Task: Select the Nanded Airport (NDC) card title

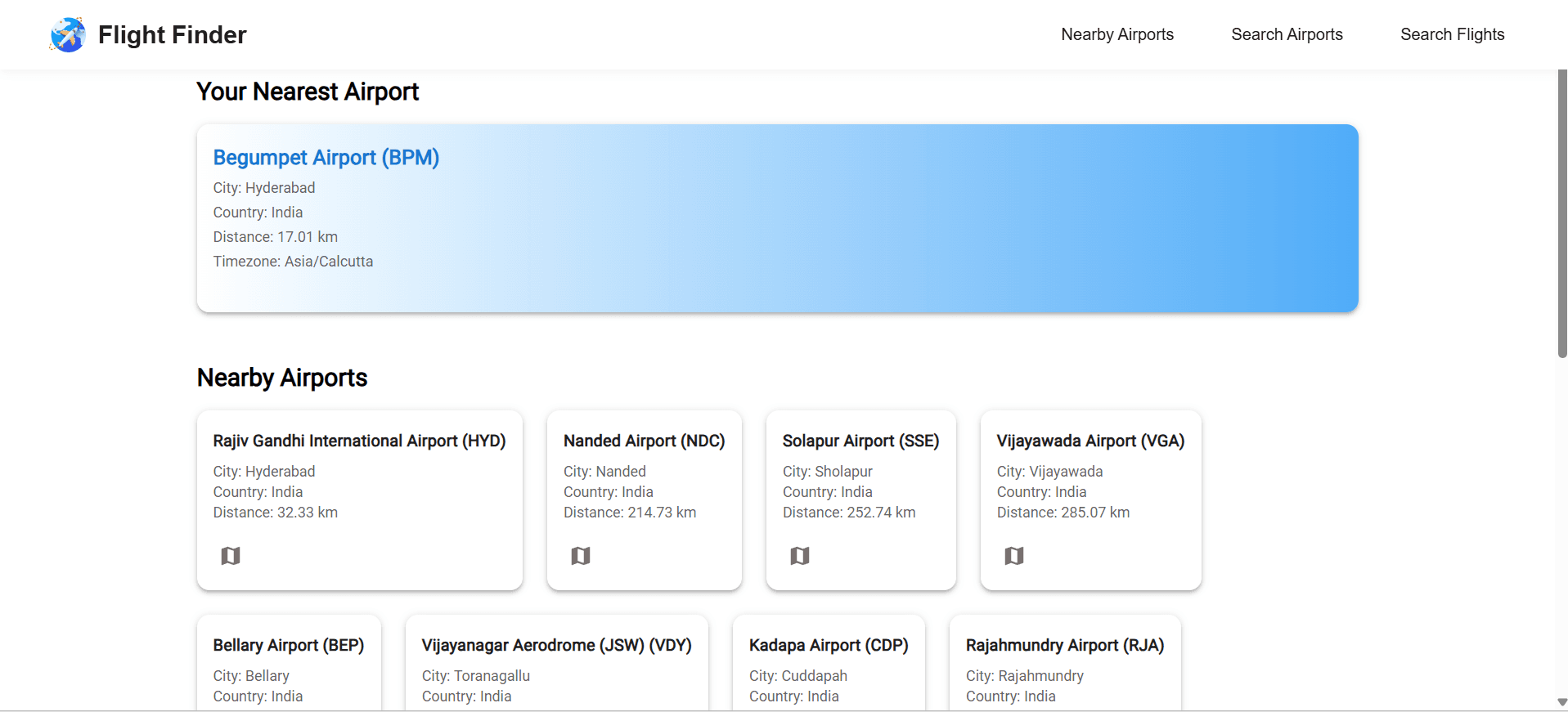Action: pos(644,441)
